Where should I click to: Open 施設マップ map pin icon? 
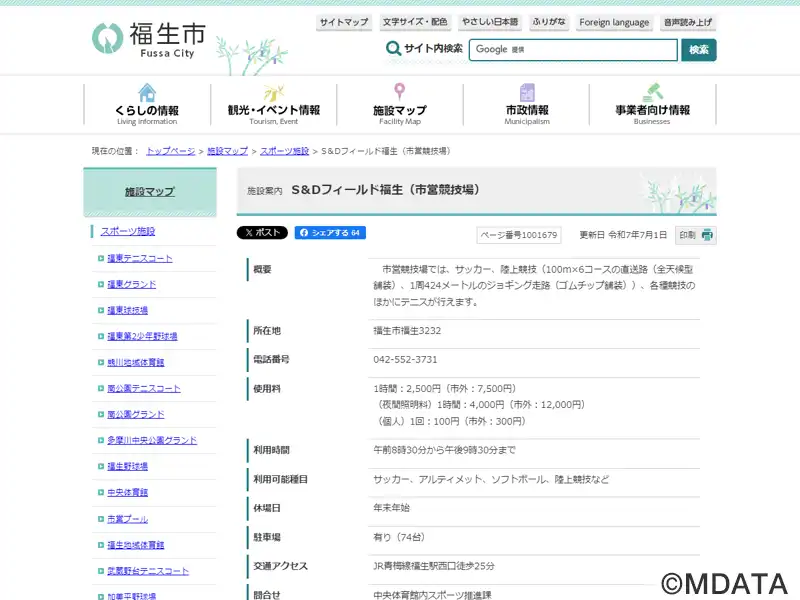pyautogui.click(x=399, y=93)
